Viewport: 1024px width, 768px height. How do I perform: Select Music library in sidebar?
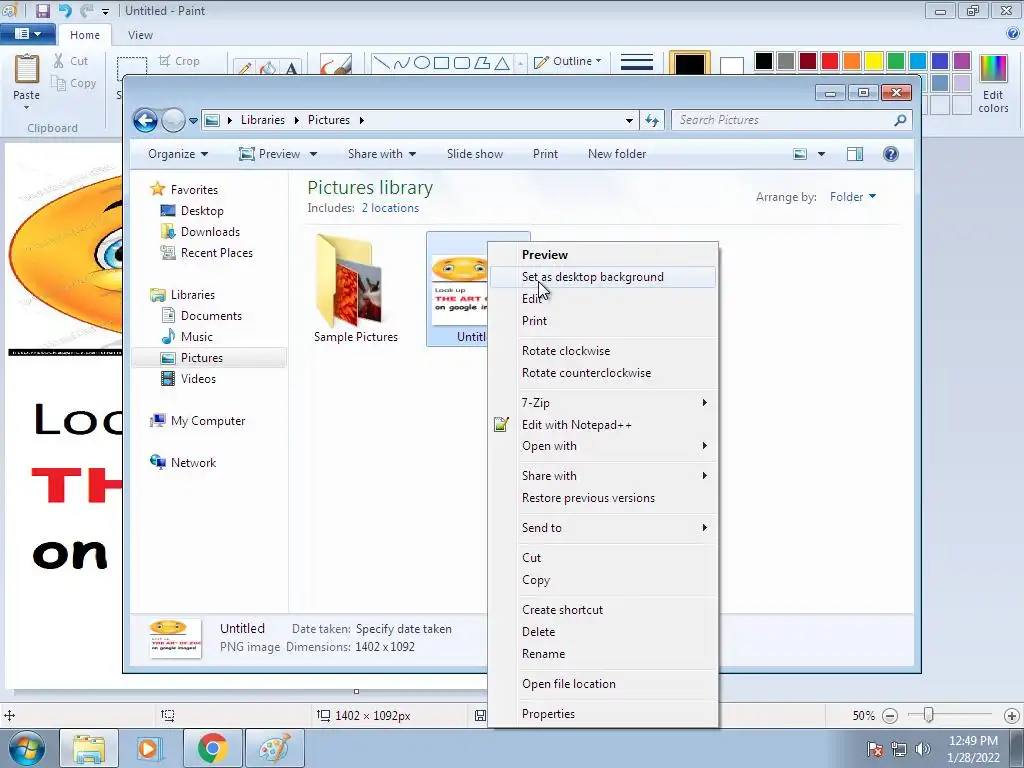[x=196, y=337]
